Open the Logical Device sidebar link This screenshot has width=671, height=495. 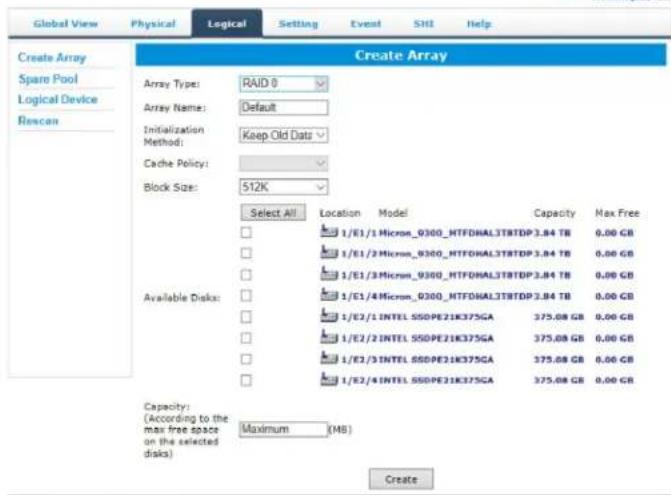click(x=58, y=99)
